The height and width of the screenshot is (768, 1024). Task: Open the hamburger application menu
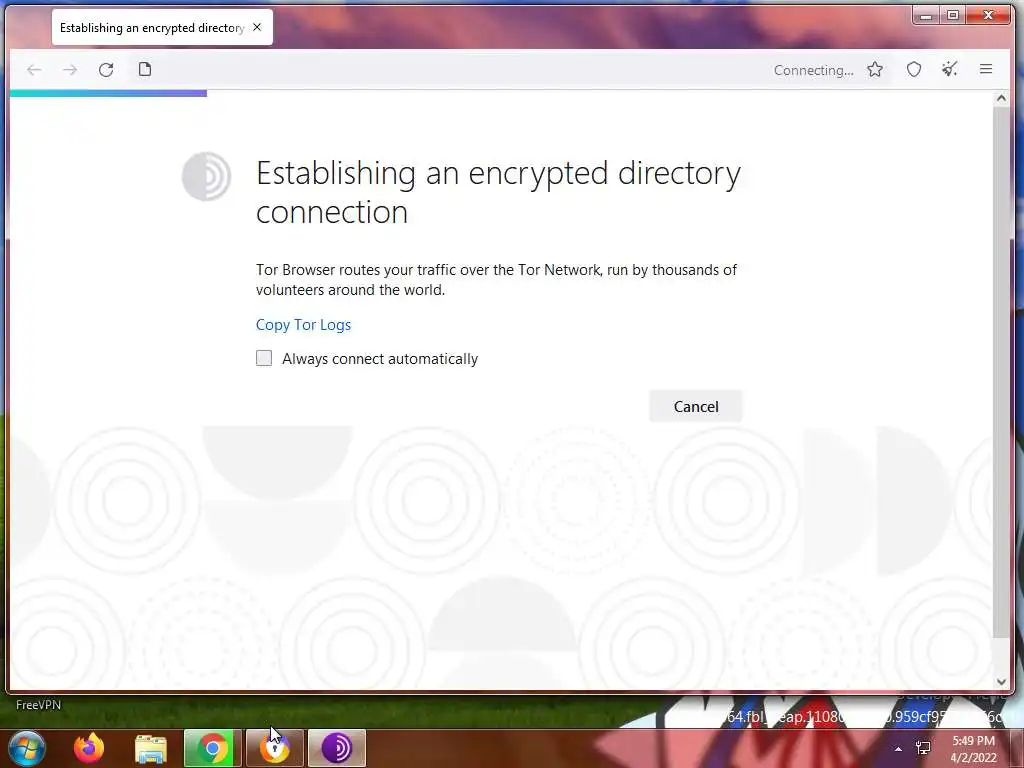pos(986,69)
